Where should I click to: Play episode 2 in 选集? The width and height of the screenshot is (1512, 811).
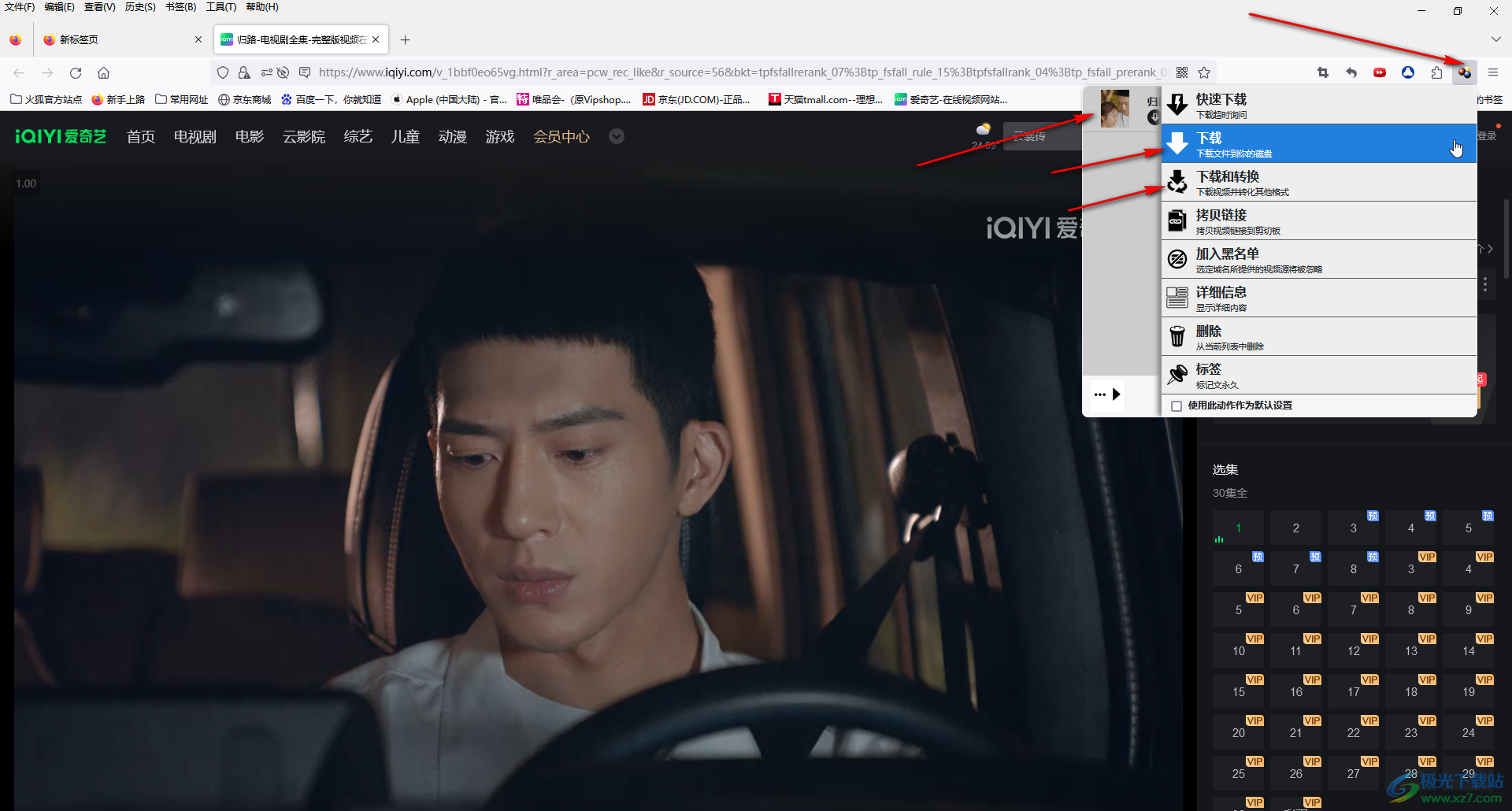[1296, 528]
